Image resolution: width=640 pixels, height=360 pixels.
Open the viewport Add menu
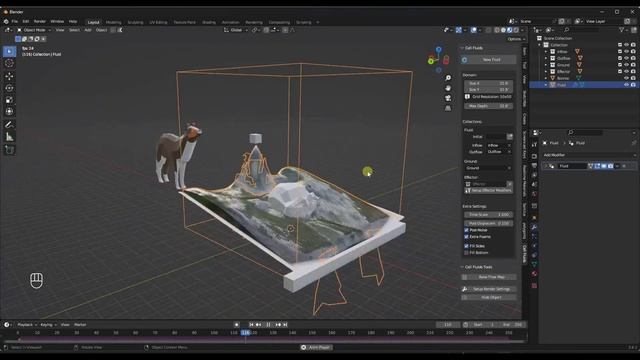pos(87,30)
